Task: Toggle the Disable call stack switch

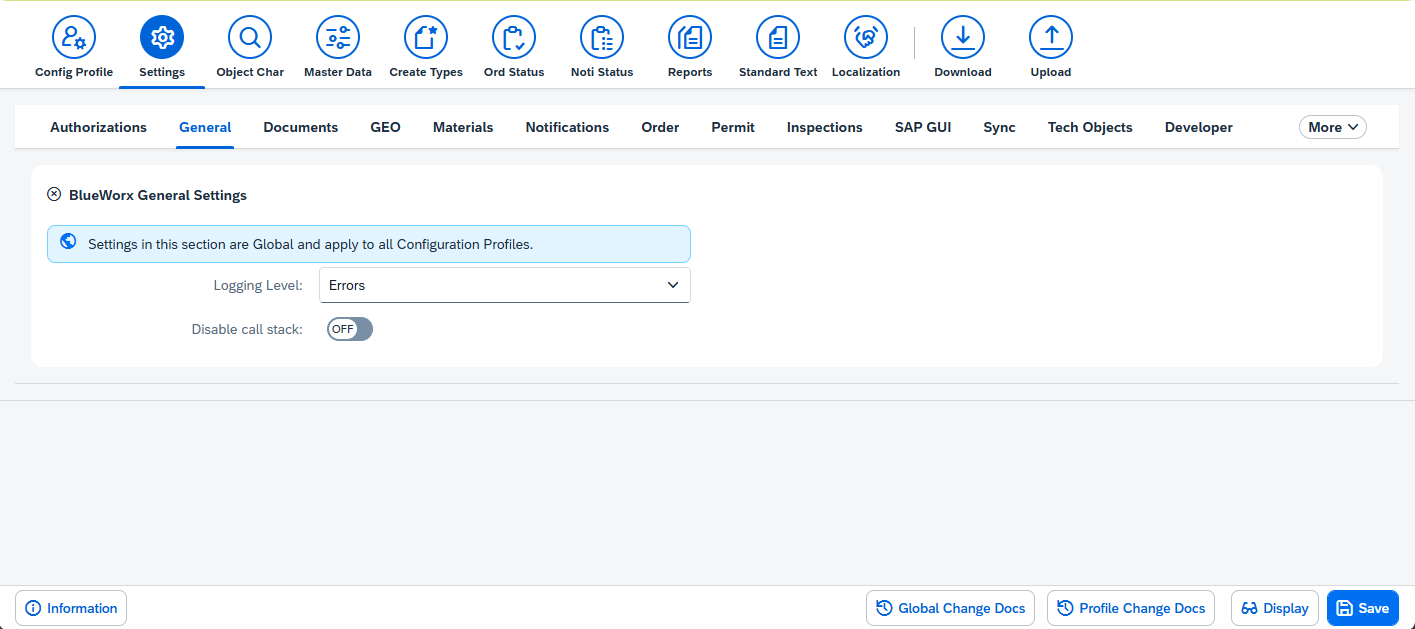Action: (350, 329)
